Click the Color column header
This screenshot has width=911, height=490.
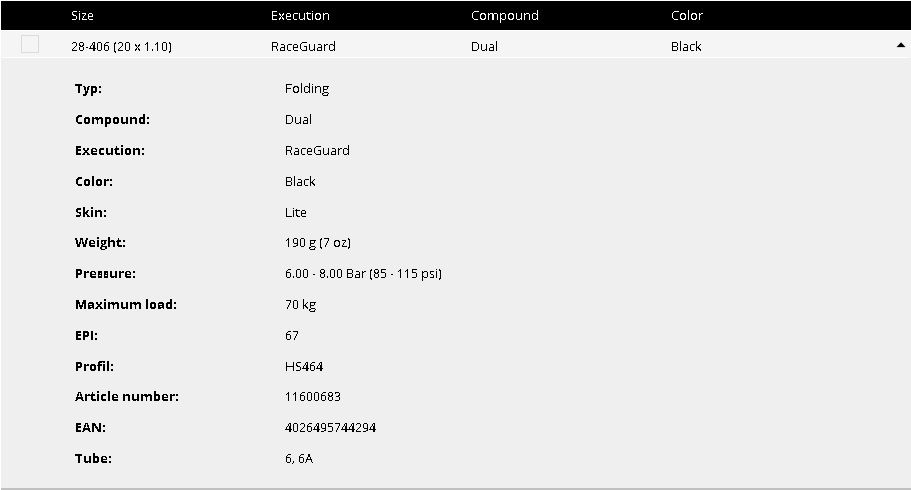pyautogui.click(x=687, y=16)
